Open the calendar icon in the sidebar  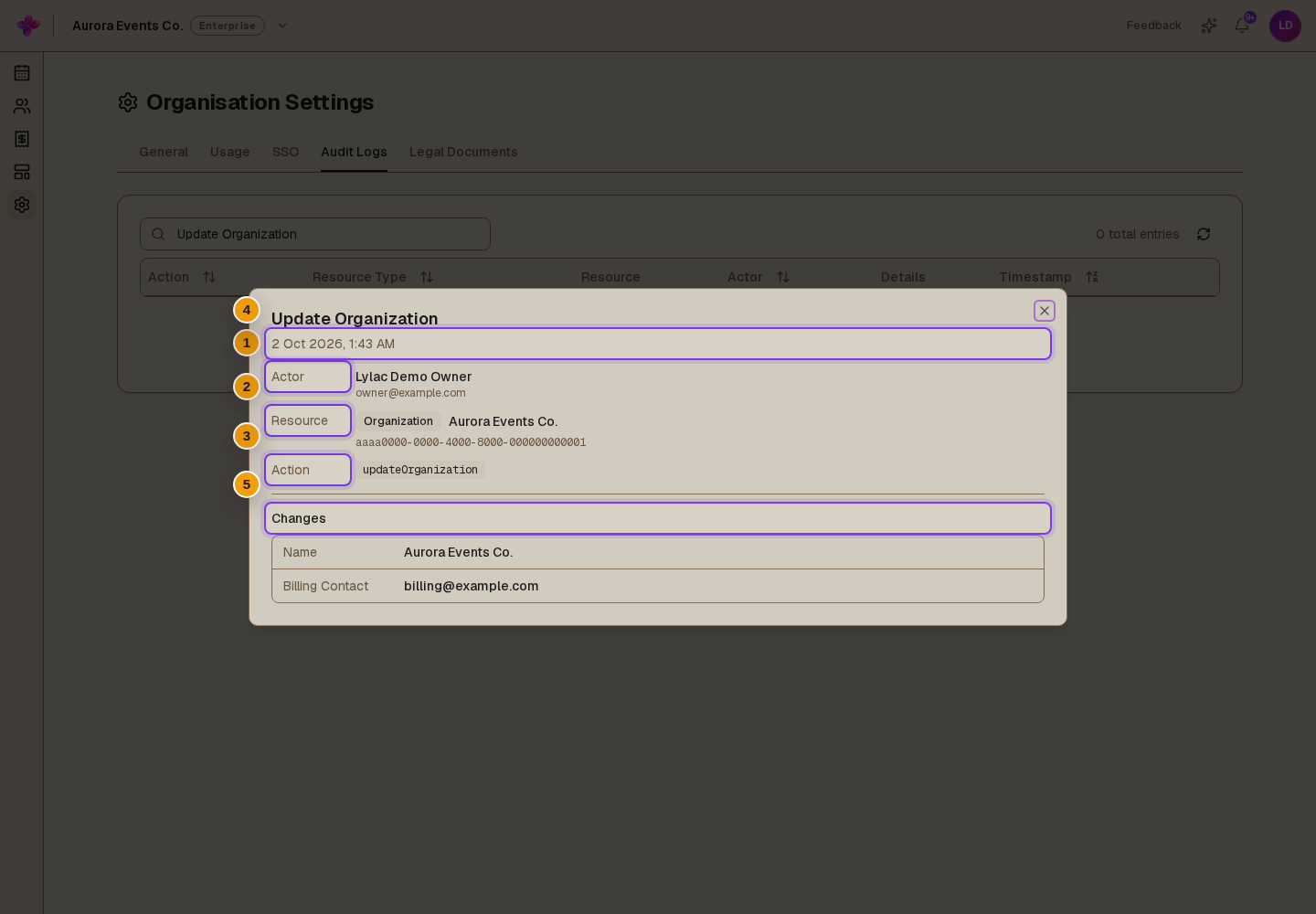pyautogui.click(x=22, y=73)
